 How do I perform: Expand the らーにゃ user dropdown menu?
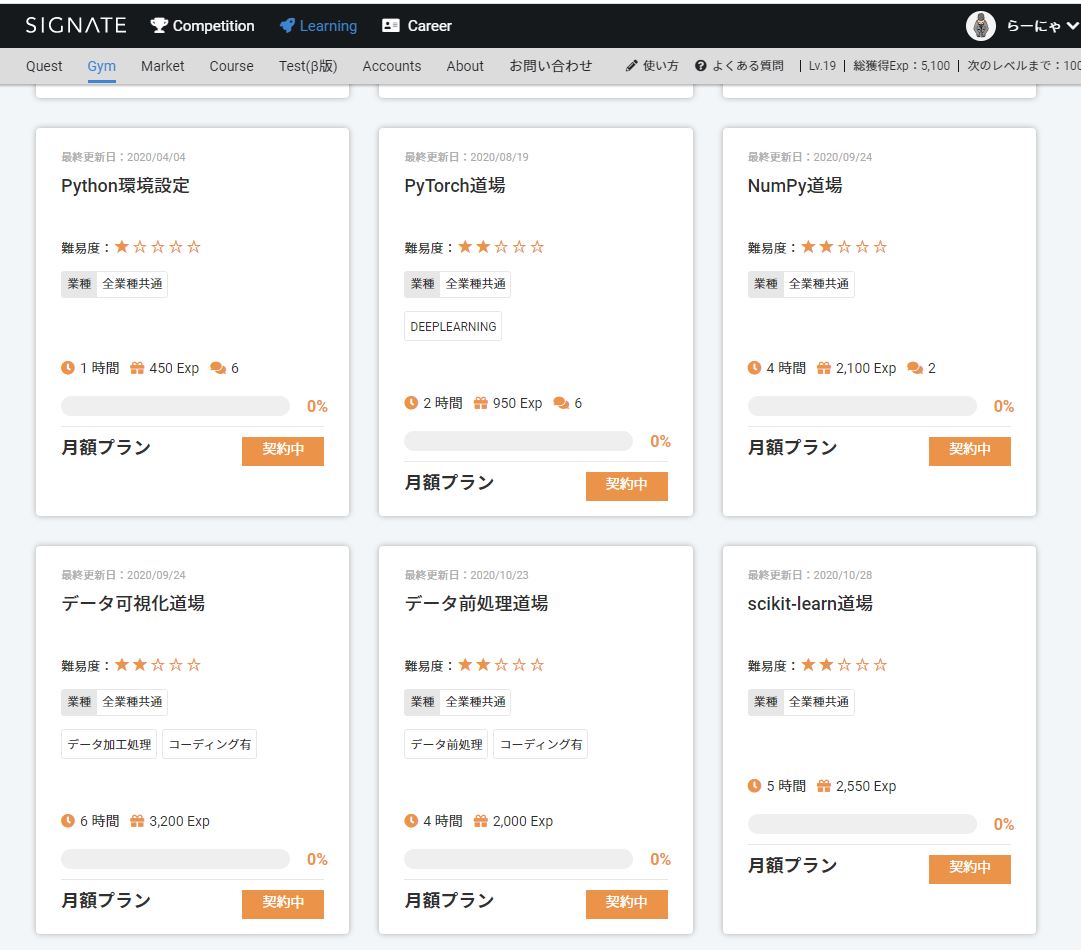1072,27
